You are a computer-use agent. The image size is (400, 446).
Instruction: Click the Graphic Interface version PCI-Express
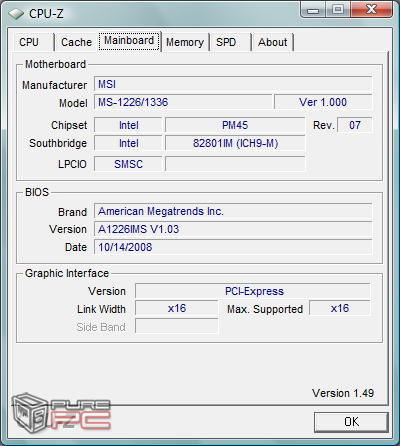click(x=253, y=291)
